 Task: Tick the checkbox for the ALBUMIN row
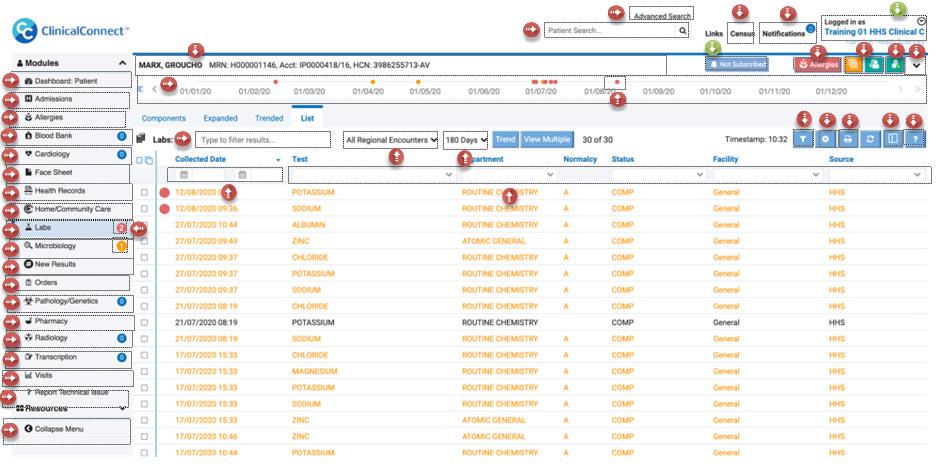144,225
